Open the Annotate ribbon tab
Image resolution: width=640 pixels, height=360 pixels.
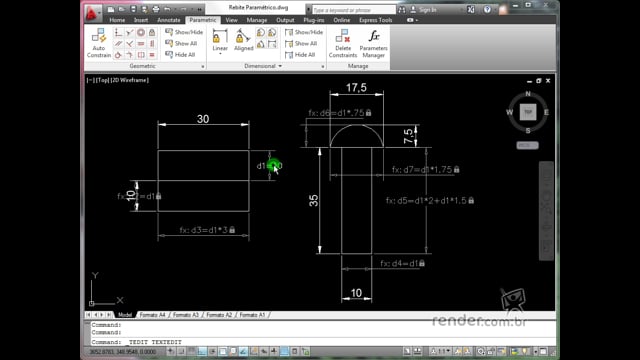pyautogui.click(x=169, y=20)
